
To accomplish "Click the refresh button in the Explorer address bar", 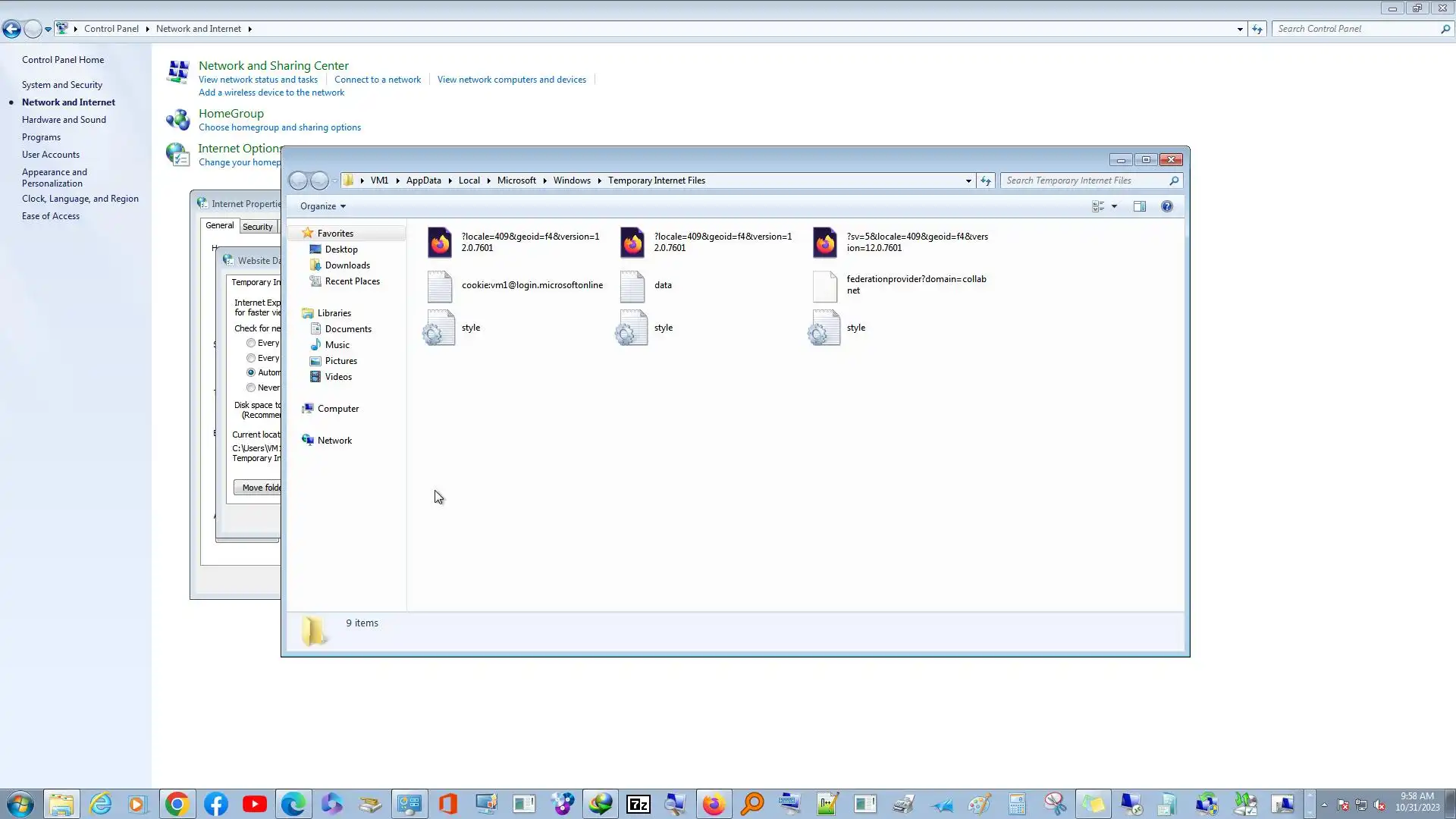I will pyautogui.click(x=986, y=180).
